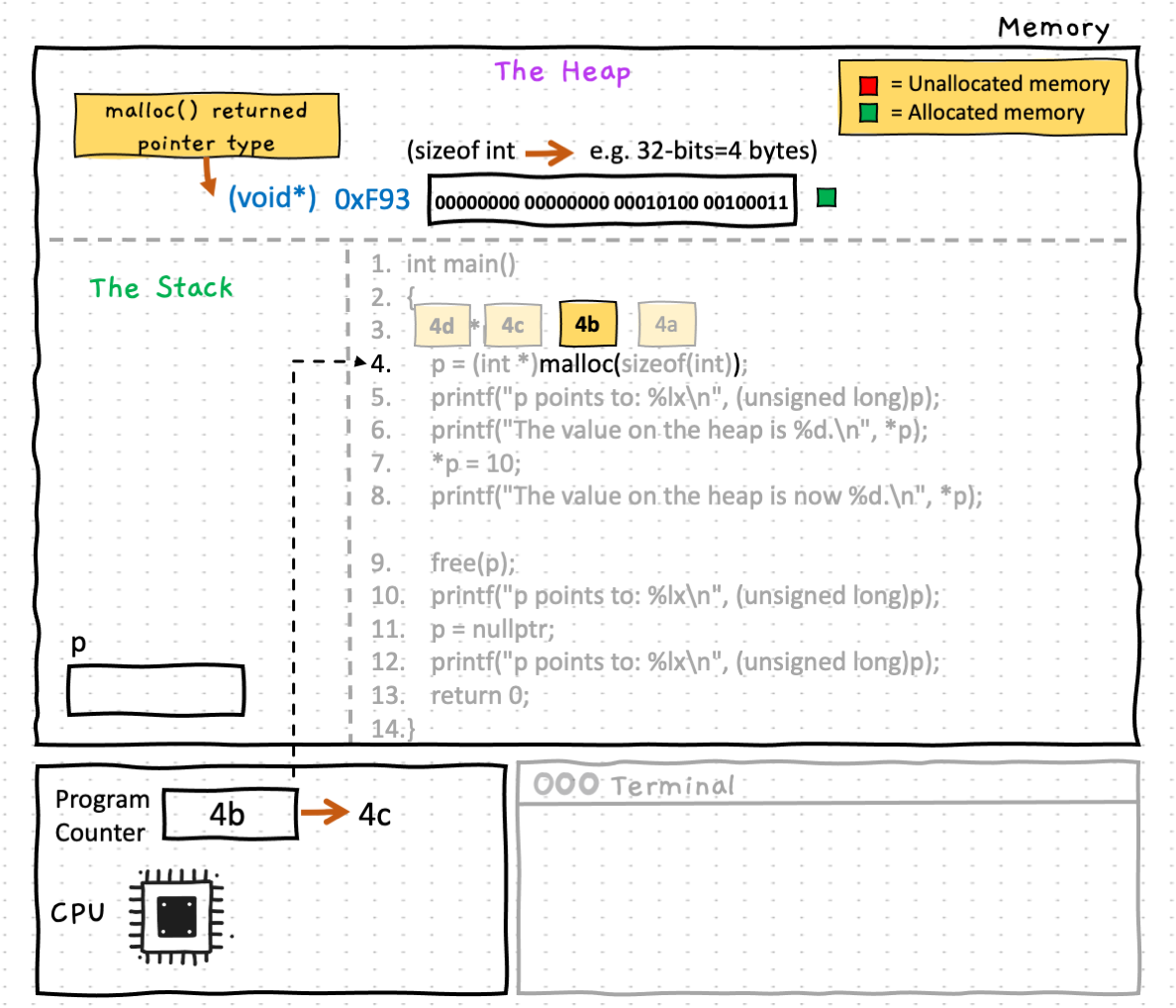Click the '= Allocated memory' legend text
This screenshot has height=1008, width=1176.
coord(987,113)
